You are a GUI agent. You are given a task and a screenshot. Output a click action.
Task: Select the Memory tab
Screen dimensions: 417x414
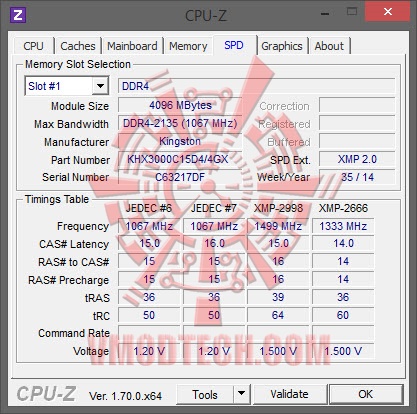click(188, 46)
